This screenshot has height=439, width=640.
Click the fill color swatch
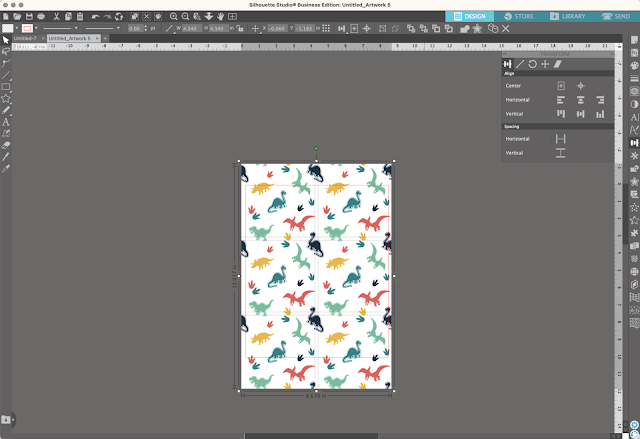[x=8, y=28]
